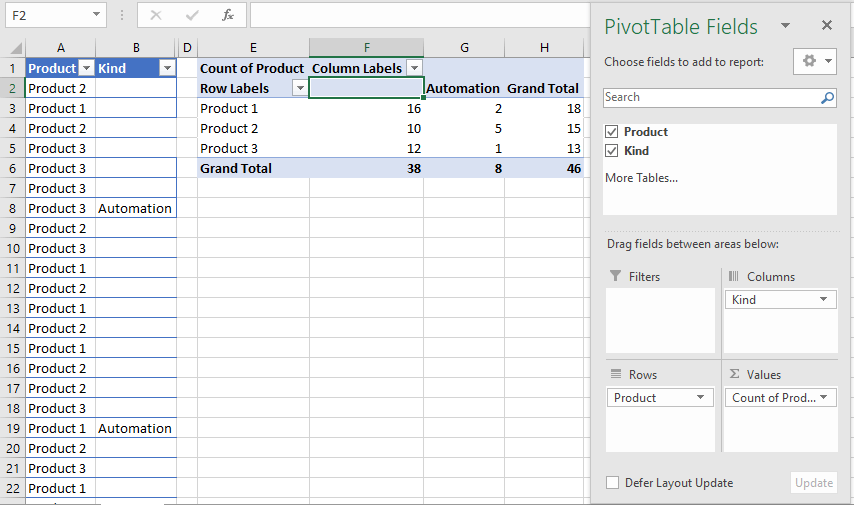This screenshot has height=505, width=854.
Task: Open the Kind column filter dropdown
Action: [x=167, y=68]
